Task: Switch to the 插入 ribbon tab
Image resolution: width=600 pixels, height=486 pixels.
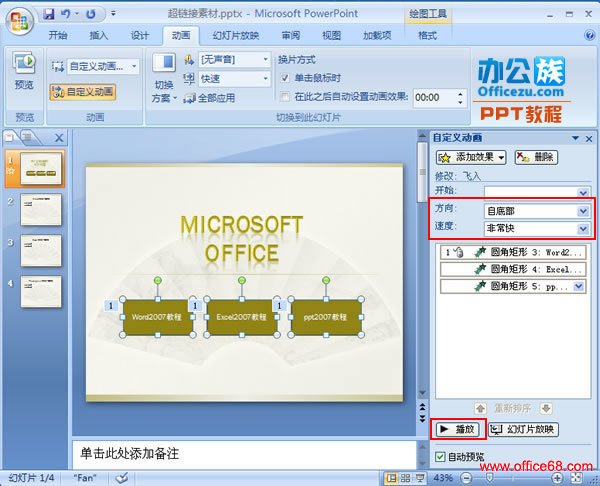Action: (99, 36)
